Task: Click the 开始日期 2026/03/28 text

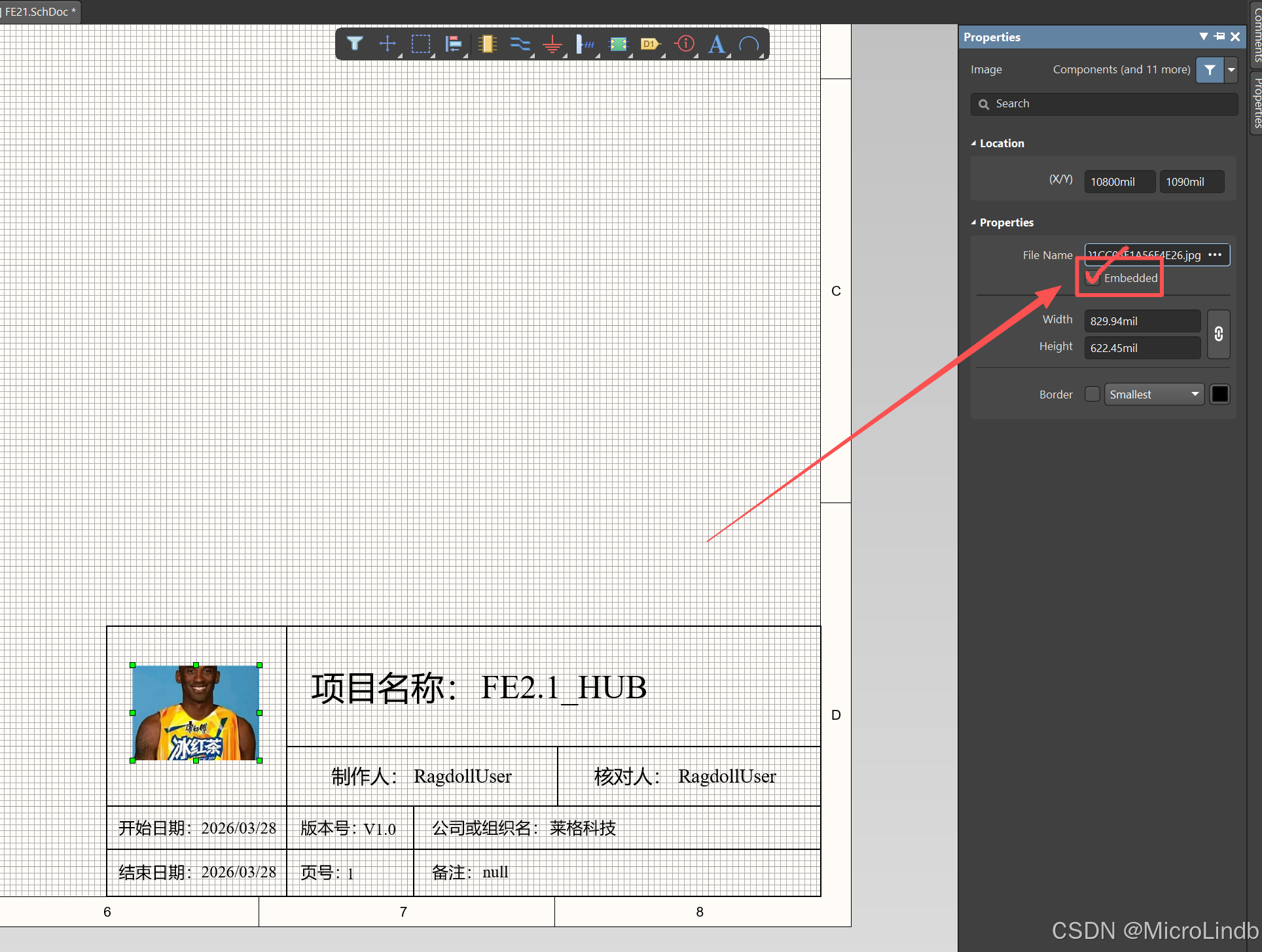Action: click(x=197, y=828)
